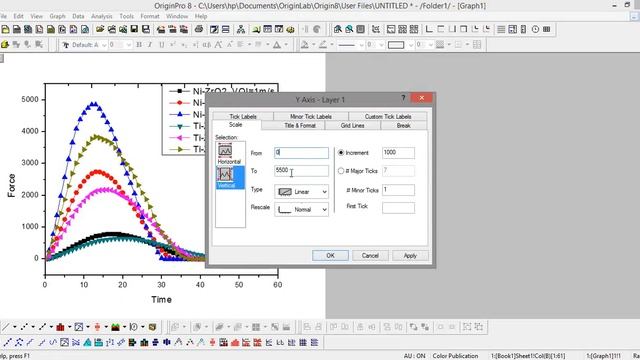Switch to the Custom Tick Labels tab
Screen dimensions: 640x360
pos(388,116)
